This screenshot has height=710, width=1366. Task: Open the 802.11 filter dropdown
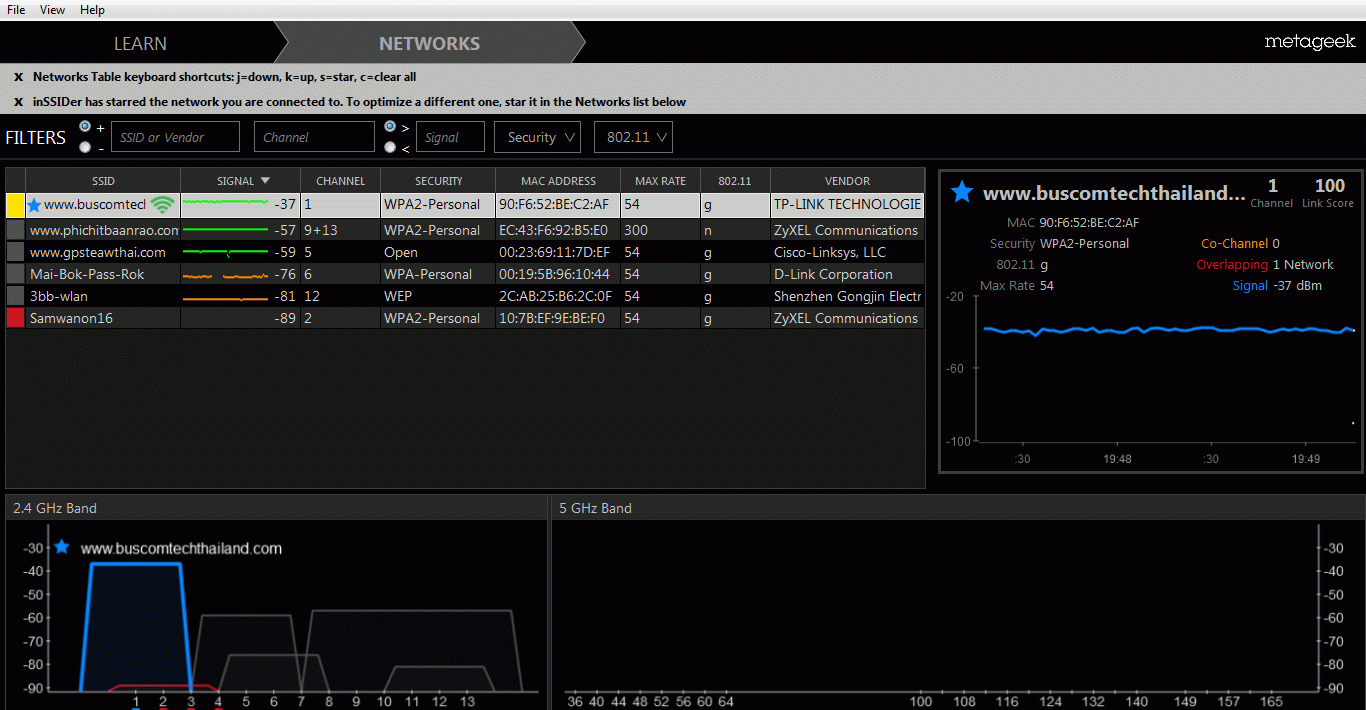633,137
